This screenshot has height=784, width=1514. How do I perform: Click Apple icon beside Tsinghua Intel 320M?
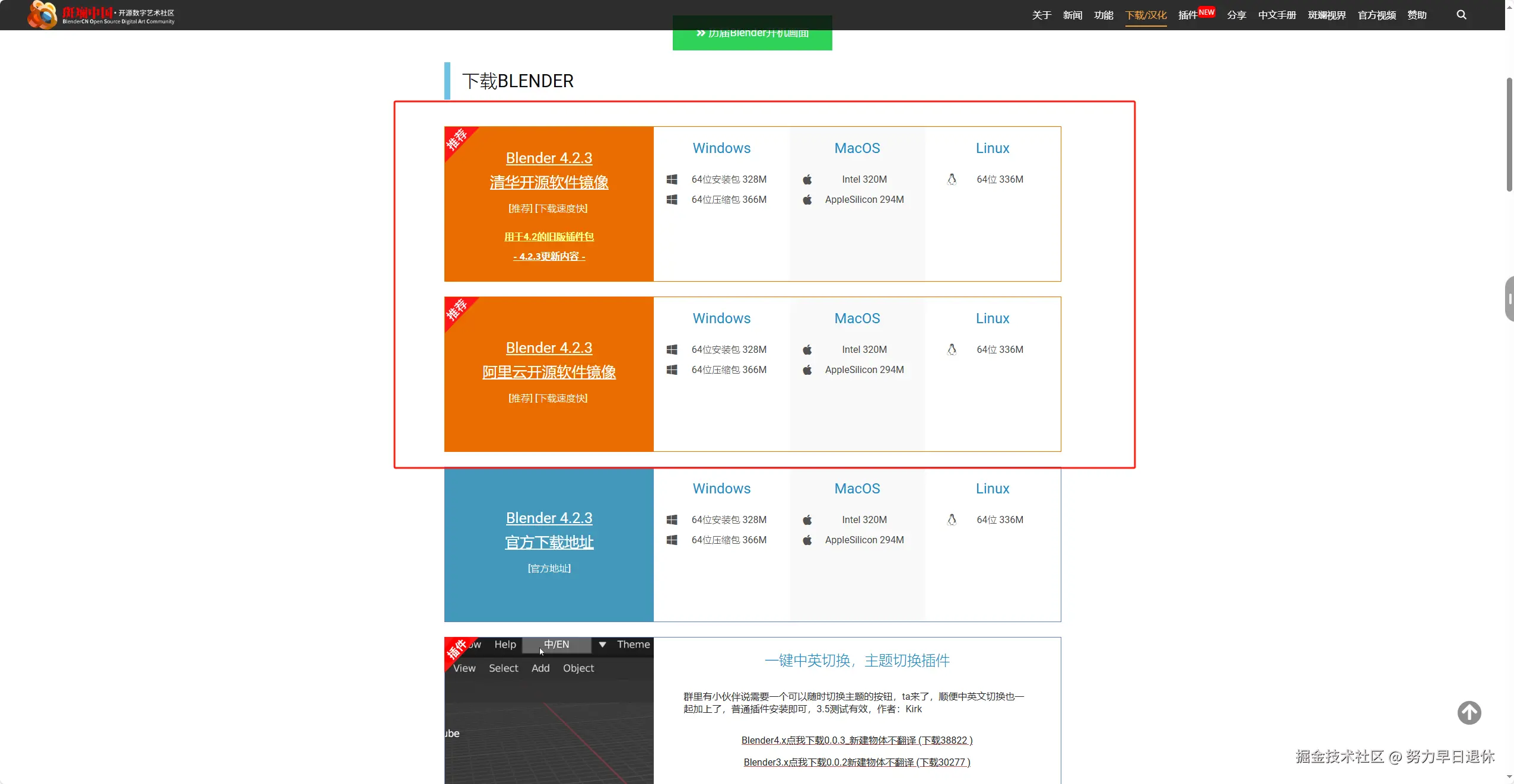click(x=807, y=179)
